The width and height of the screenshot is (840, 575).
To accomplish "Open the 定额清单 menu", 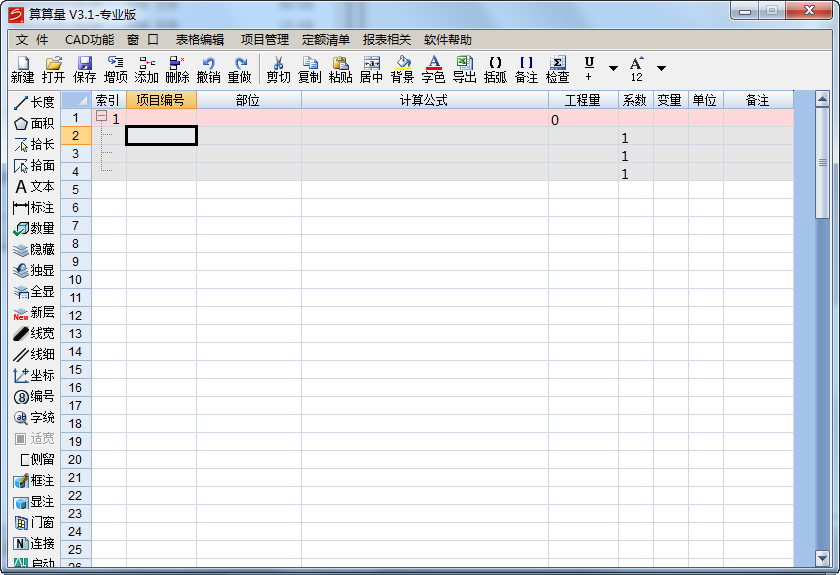I will (x=326, y=40).
